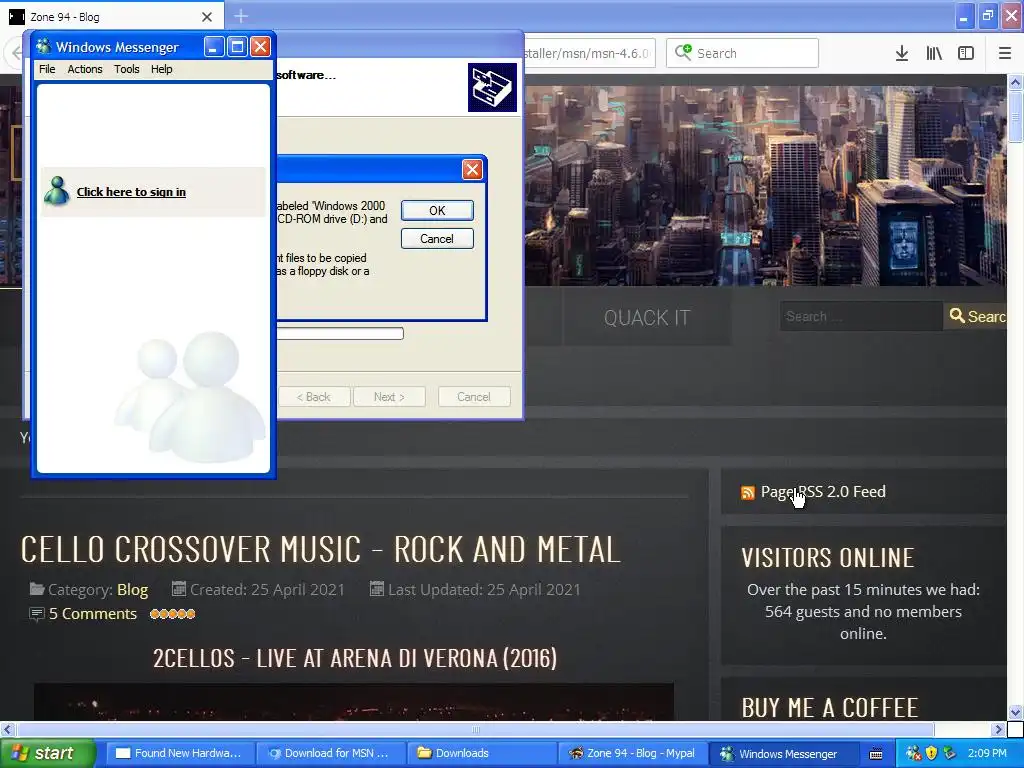Open the Windows start button
The width and height of the screenshot is (1024, 768).
click(48, 753)
